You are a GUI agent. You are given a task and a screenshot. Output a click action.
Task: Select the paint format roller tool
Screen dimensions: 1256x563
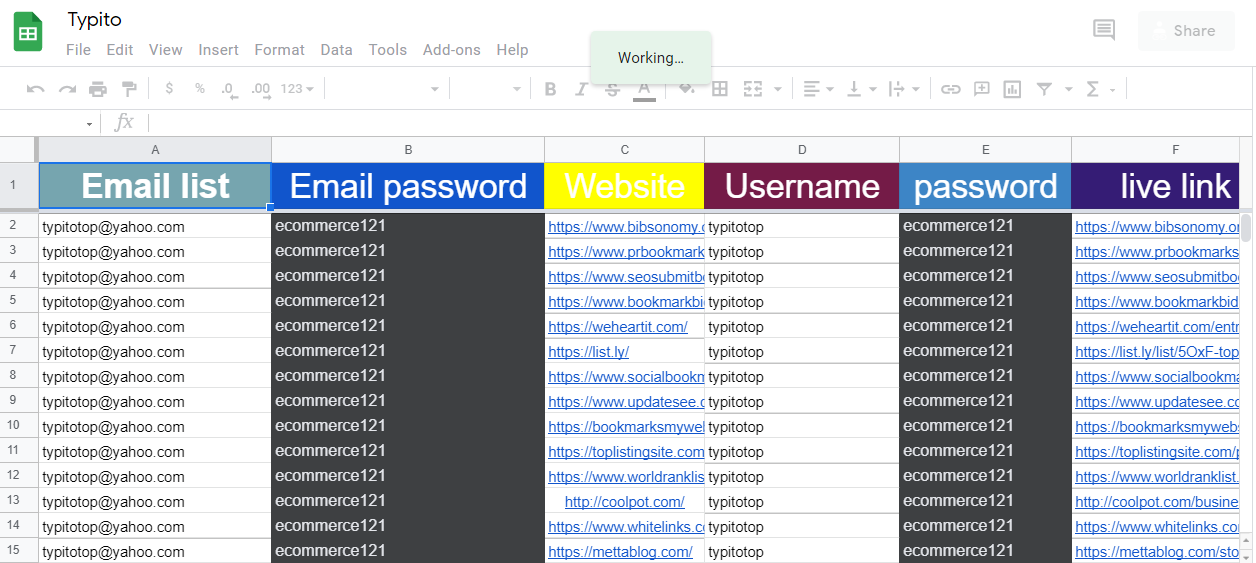(129, 89)
